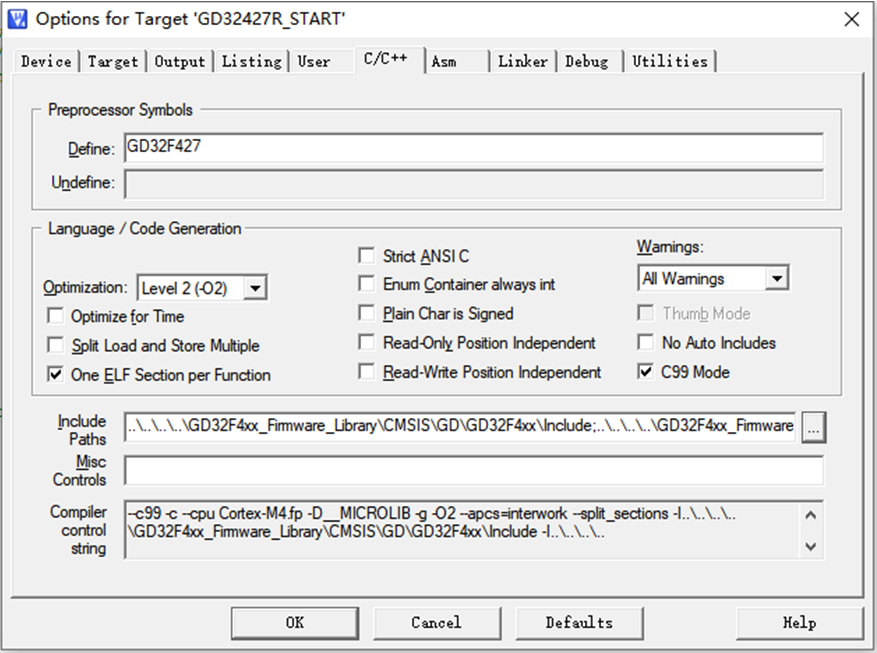The image size is (877, 653).
Task: Check Plain Char is Signed
Action: 367,313
